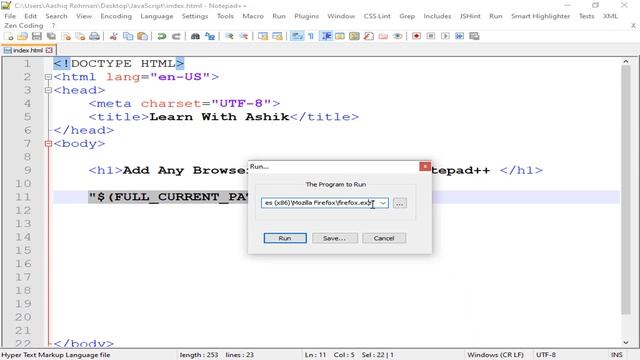Expand the Program to Run dropdown arrow
The height and width of the screenshot is (360, 640).
click(x=383, y=203)
